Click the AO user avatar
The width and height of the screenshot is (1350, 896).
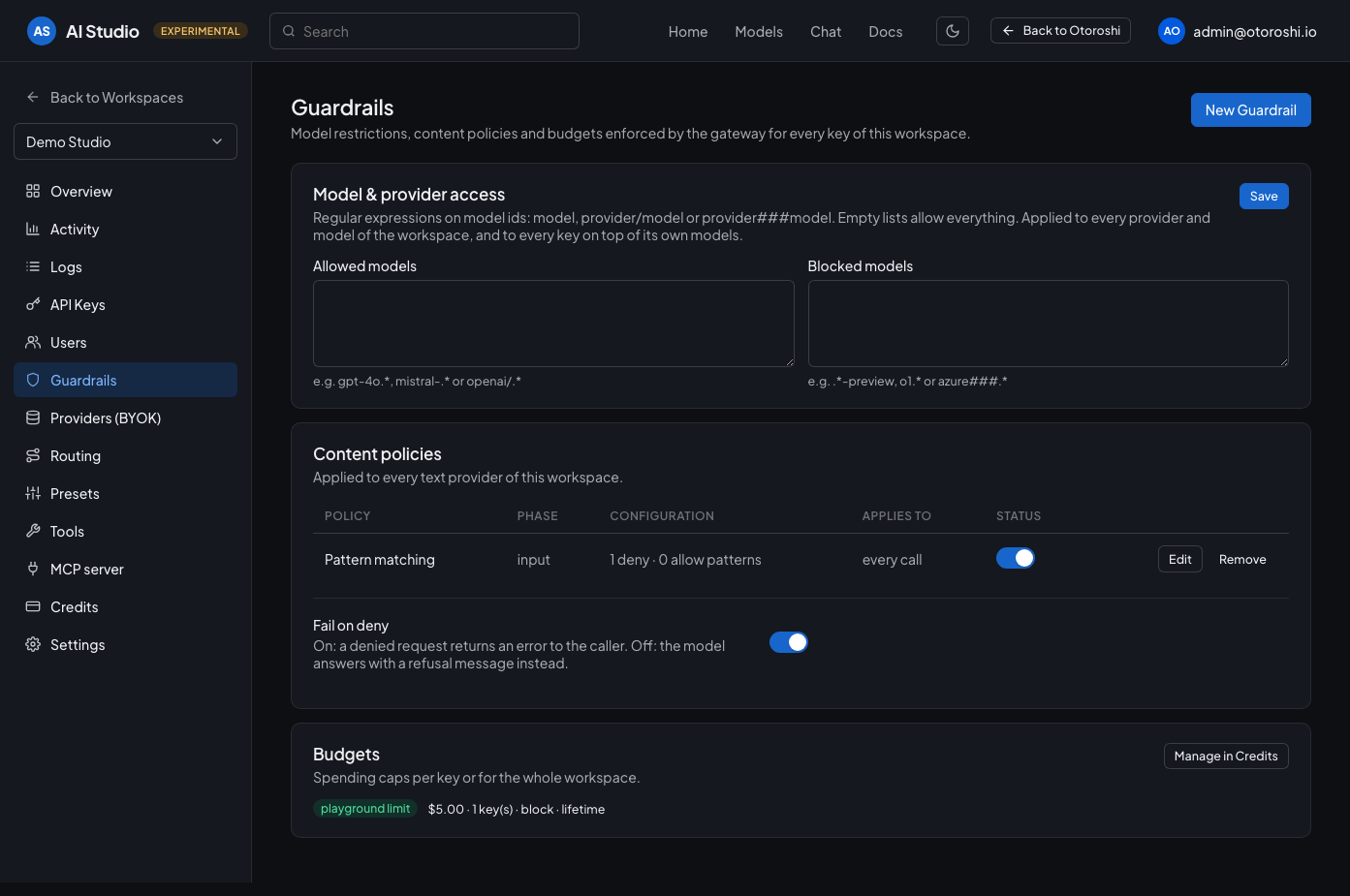tap(1172, 31)
